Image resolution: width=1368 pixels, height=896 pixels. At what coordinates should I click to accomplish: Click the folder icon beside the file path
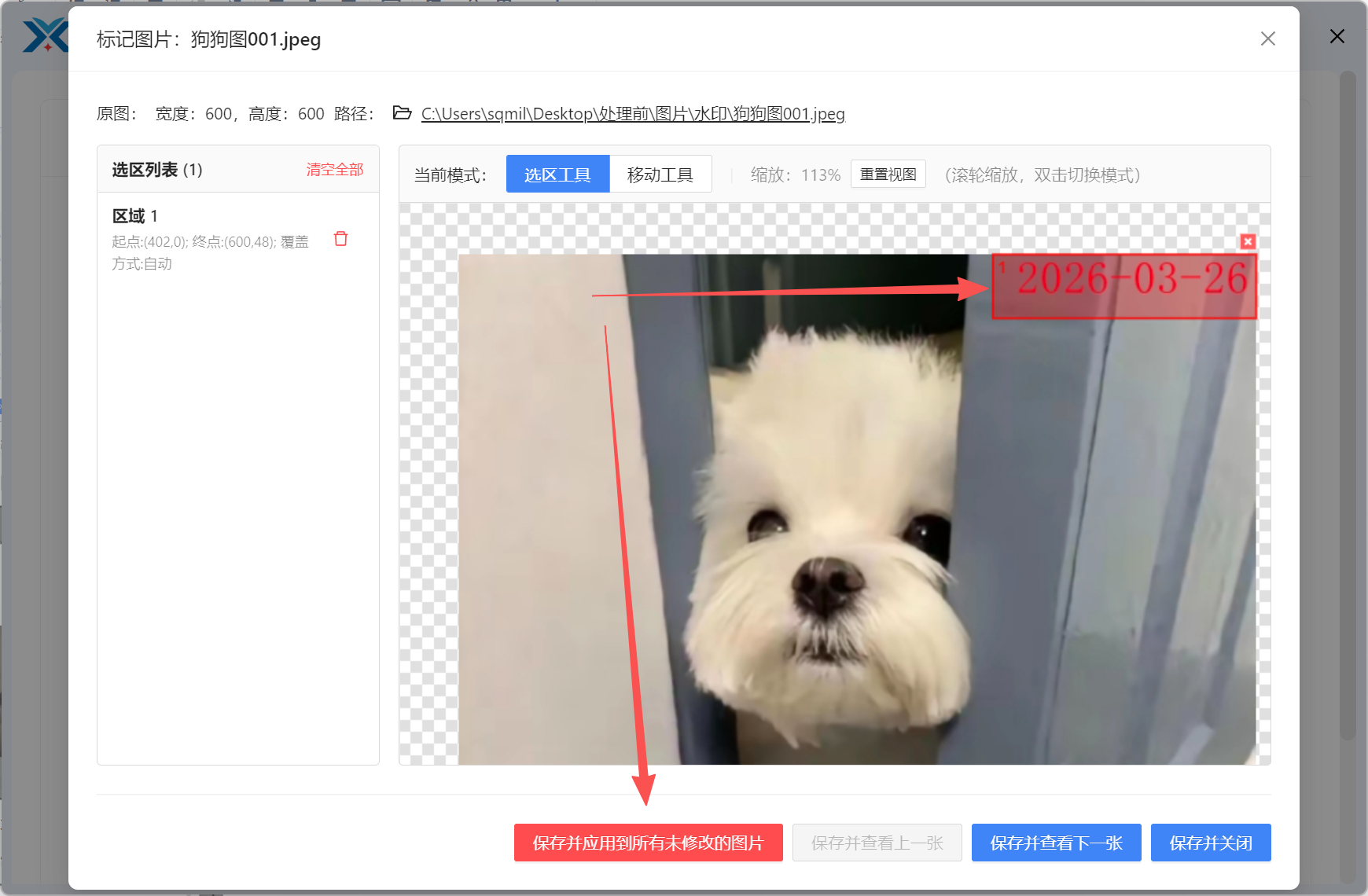401,113
